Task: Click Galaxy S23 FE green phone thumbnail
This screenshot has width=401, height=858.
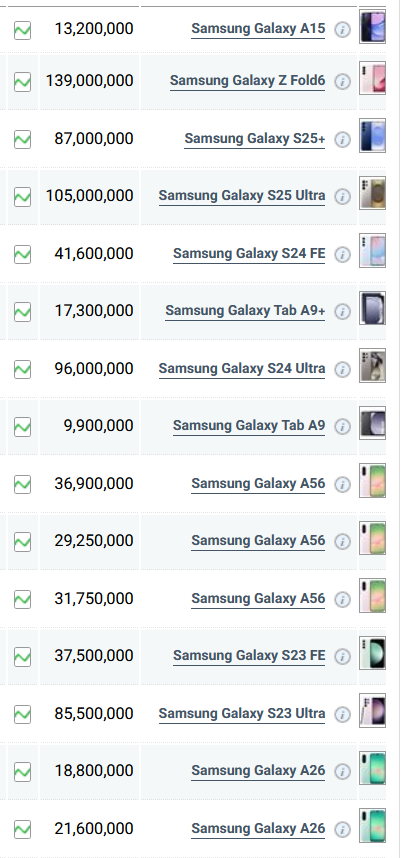Action: coord(373,653)
